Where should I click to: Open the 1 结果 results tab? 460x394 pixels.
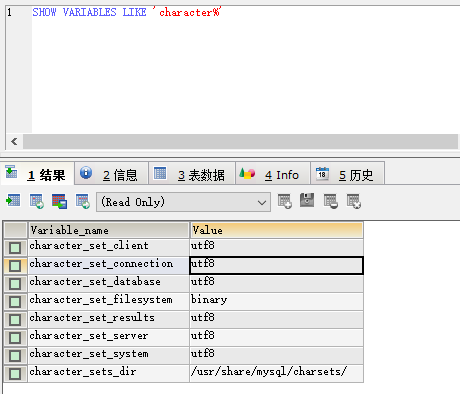coord(37,174)
